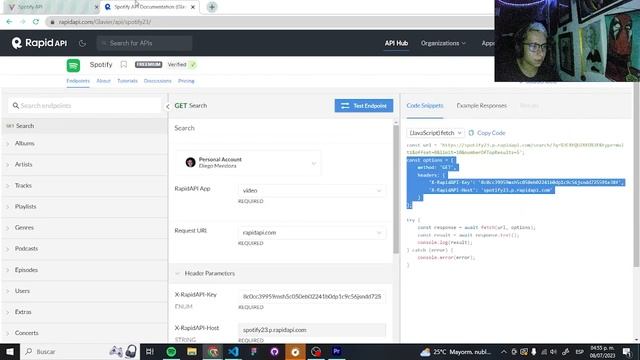Viewport: 640px width, 360px height.
Task: Expand the Podcasts group
Action: click(84, 249)
